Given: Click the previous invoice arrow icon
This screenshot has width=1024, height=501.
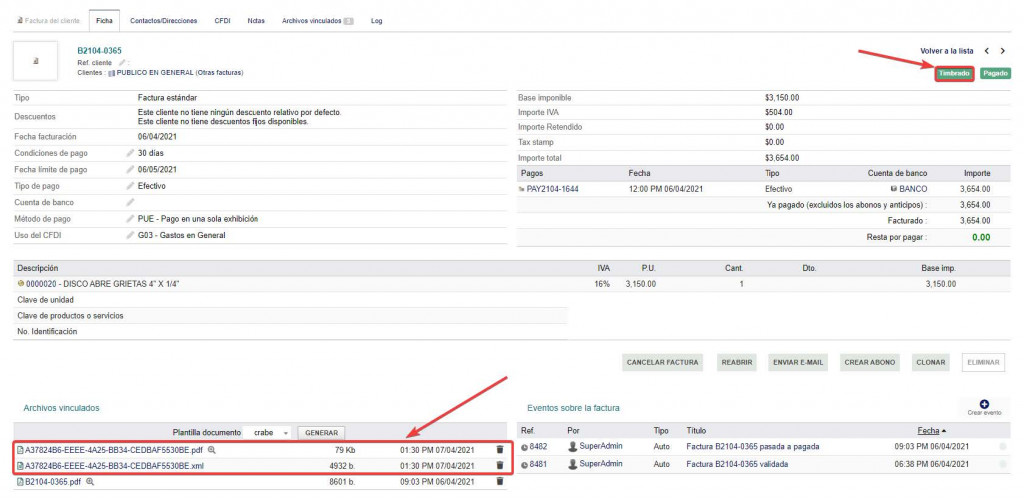Looking at the screenshot, I should click(986, 50).
